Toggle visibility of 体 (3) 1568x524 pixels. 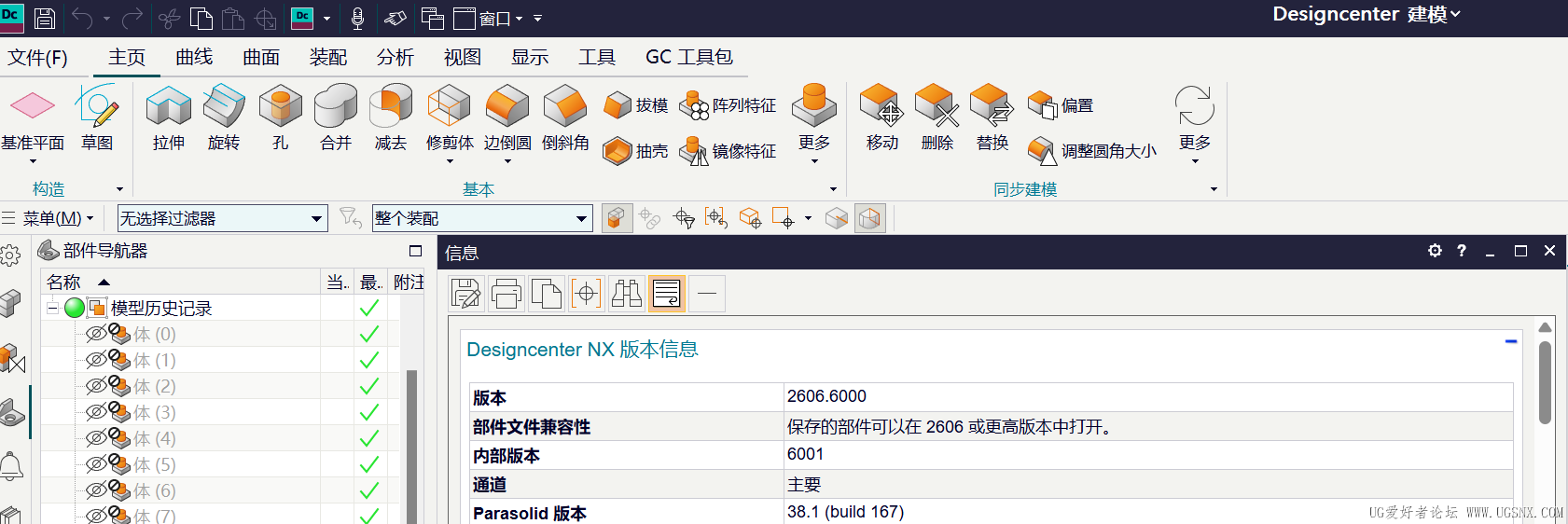(x=96, y=412)
